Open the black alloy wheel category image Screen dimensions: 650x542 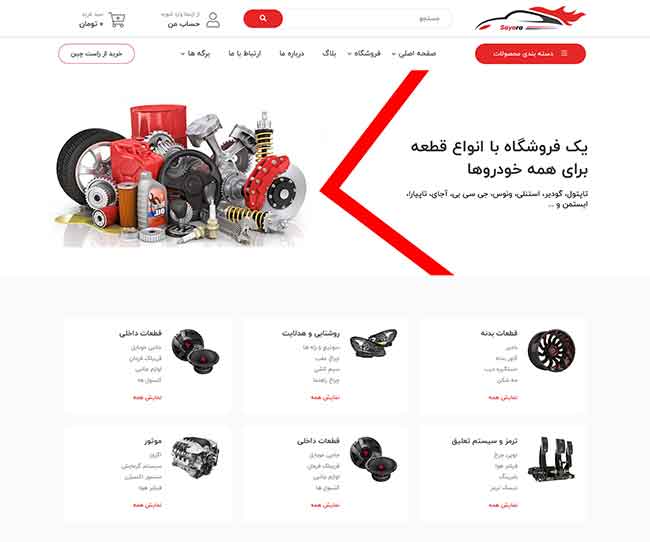click(551, 350)
